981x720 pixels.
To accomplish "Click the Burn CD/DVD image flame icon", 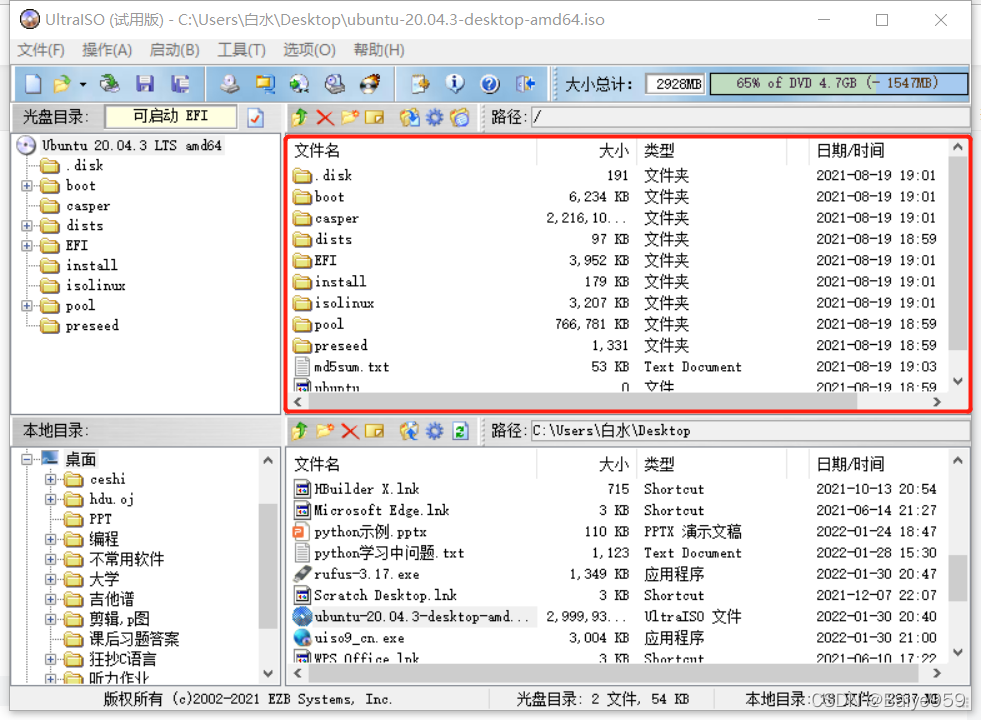I will pos(370,83).
